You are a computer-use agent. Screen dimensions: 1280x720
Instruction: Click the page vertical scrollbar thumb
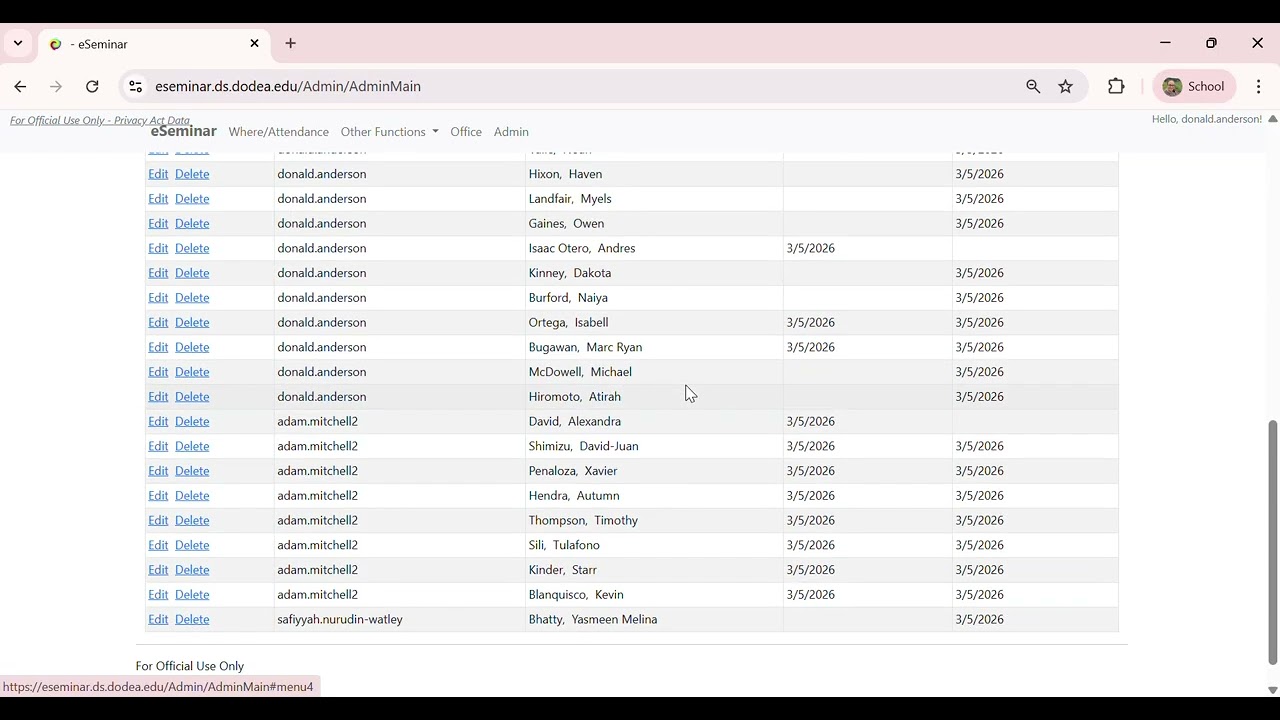point(1272,542)
